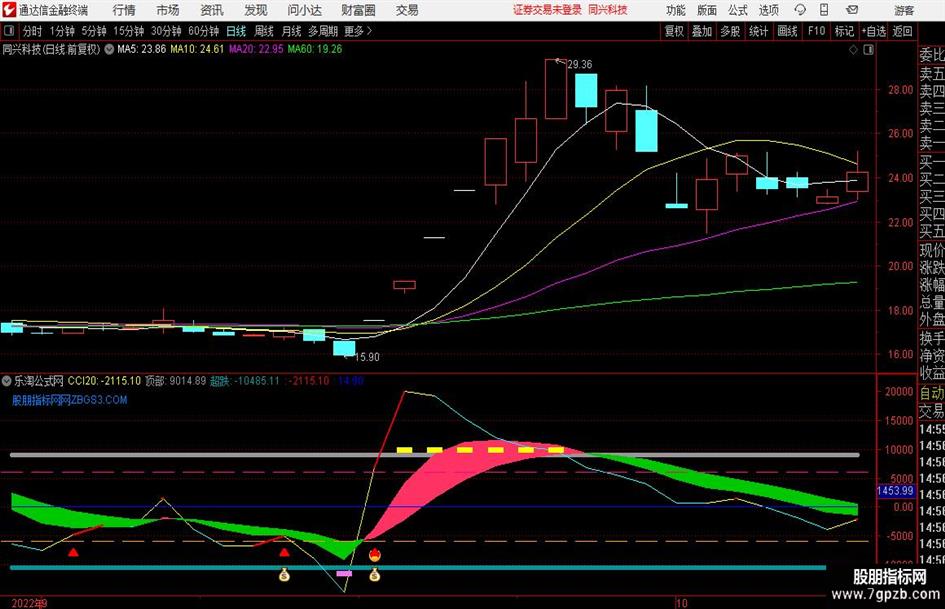Open the customer service headset icon
This screenshot has width=945, height=609.
coord(800,10)
